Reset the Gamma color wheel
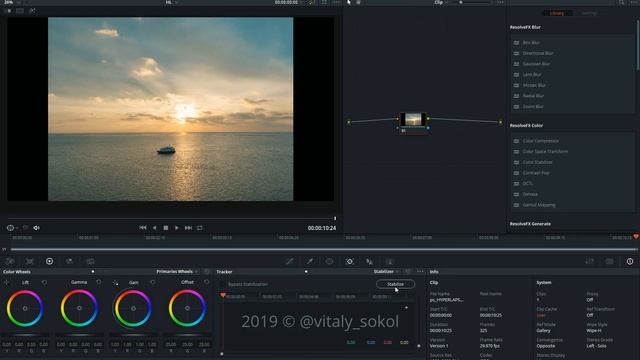Screen dimensions: 640x360 pyautogui.click(x=98, y=282)
